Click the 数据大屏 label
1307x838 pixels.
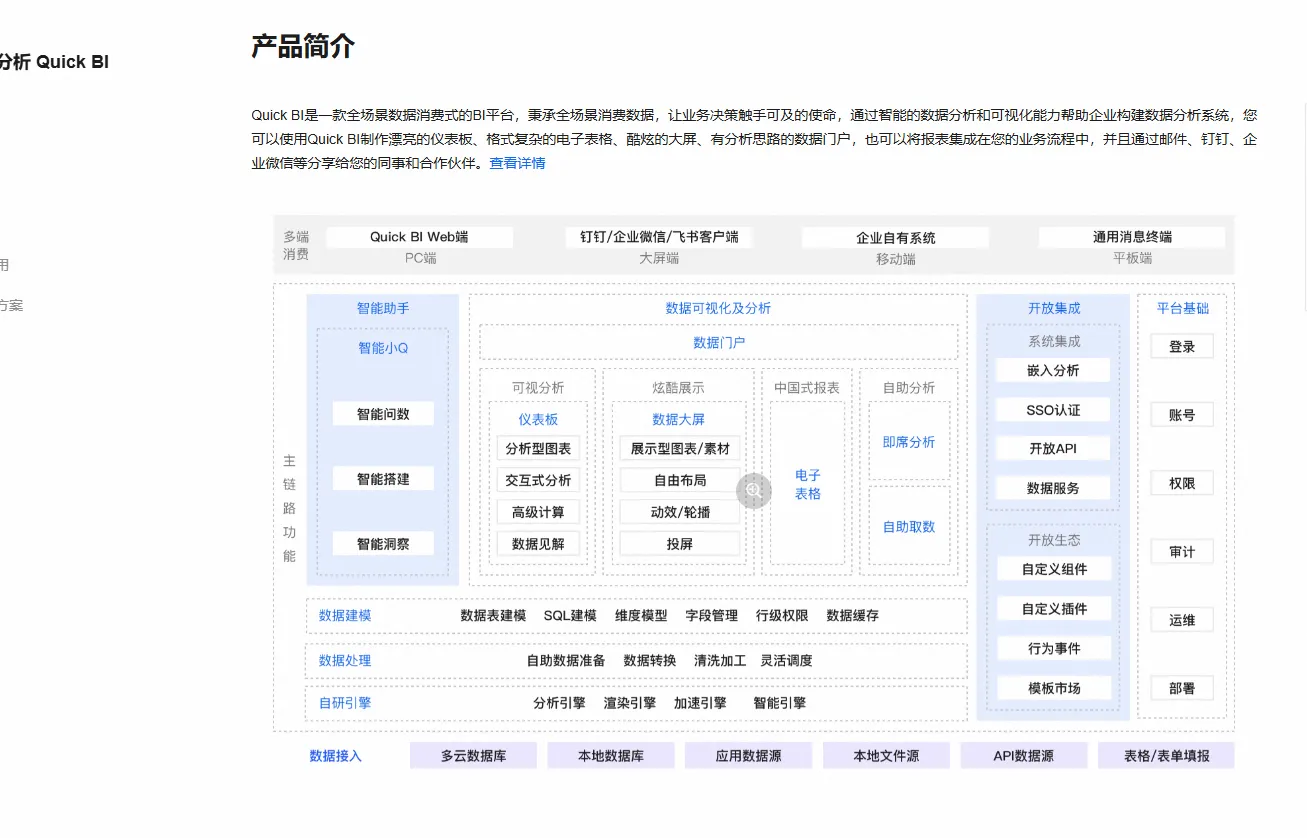tap(679, 419)
